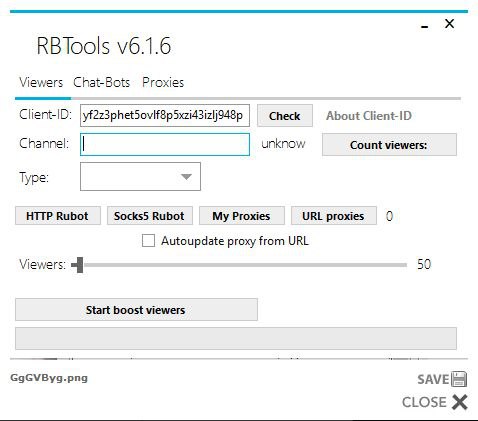Click into the Client-ID text field
This screenshot has height=421, width=478.
pos(165,116)
